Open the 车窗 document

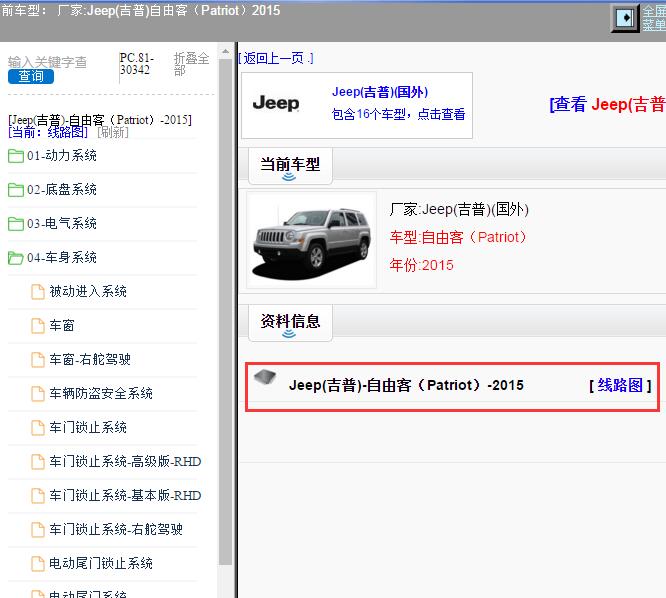click(62, 326)
